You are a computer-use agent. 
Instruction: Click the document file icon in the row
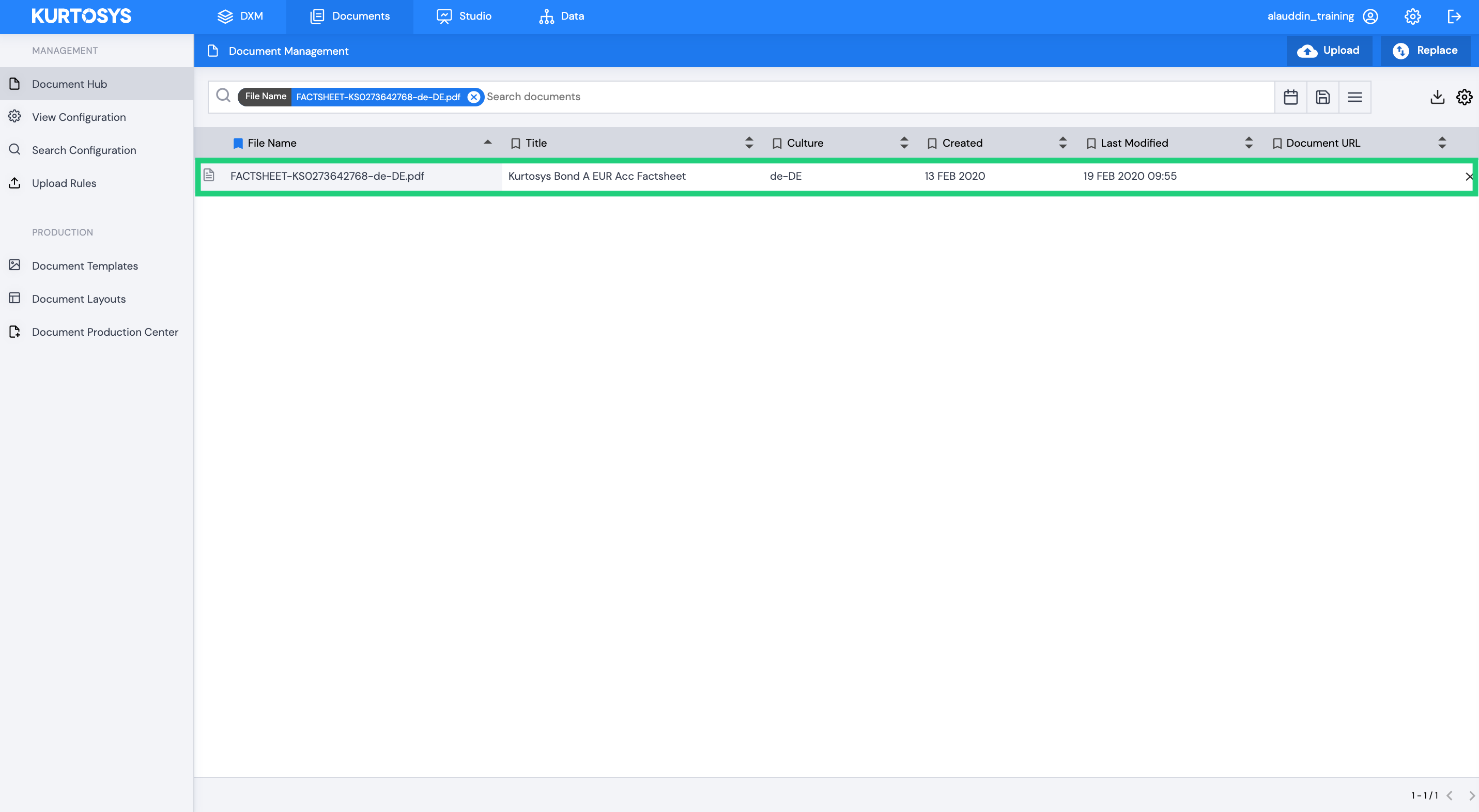pos(209,175)
